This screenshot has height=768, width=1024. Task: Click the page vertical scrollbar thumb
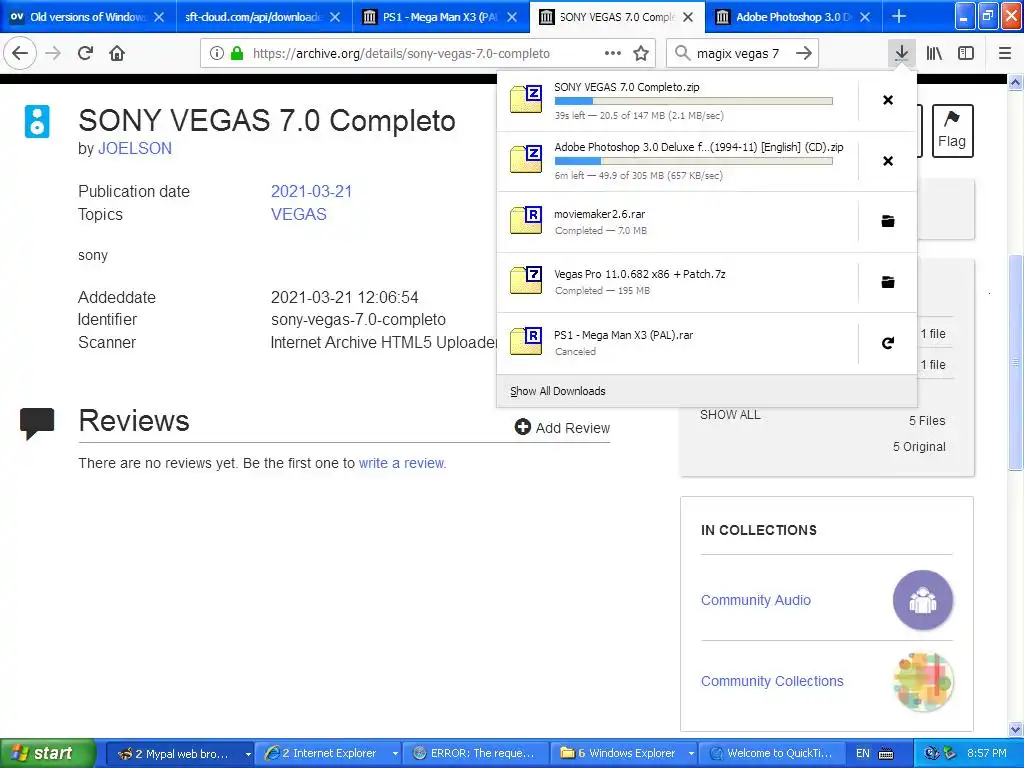coord(1015,362)
